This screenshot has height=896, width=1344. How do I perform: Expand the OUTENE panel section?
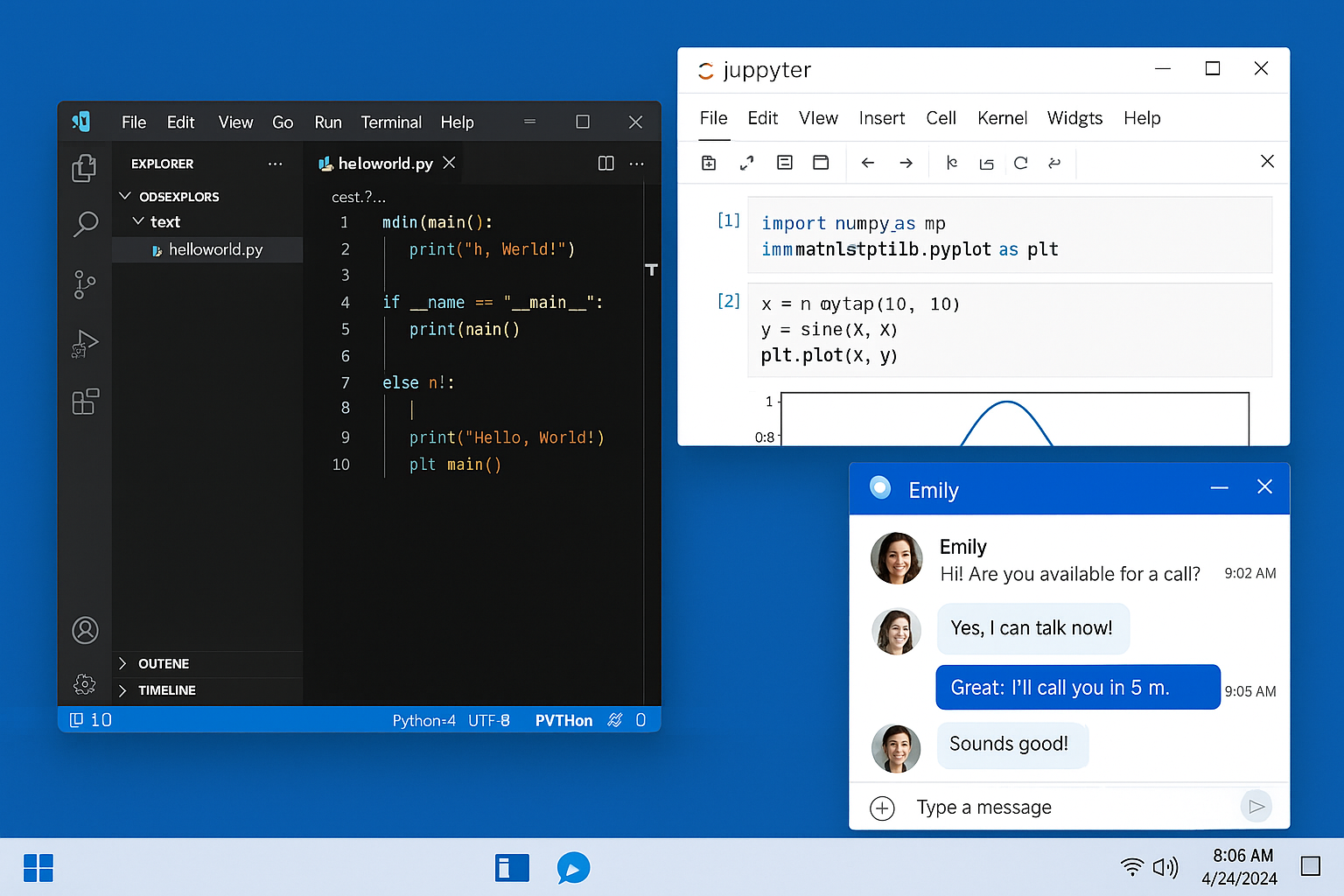(122, 663)
